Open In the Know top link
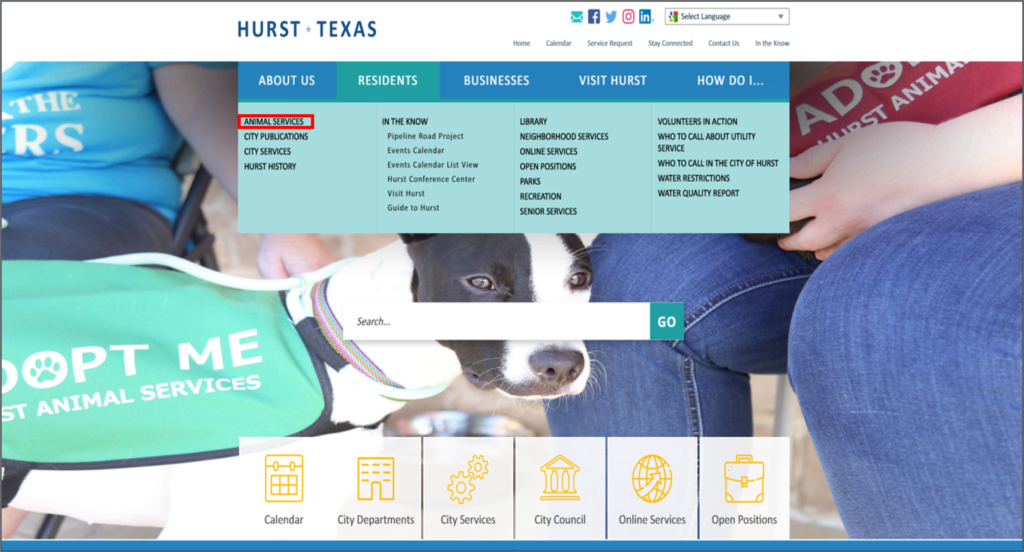Image resolution: width=1024 pixels, height=552 pixels. coord(772,43)
